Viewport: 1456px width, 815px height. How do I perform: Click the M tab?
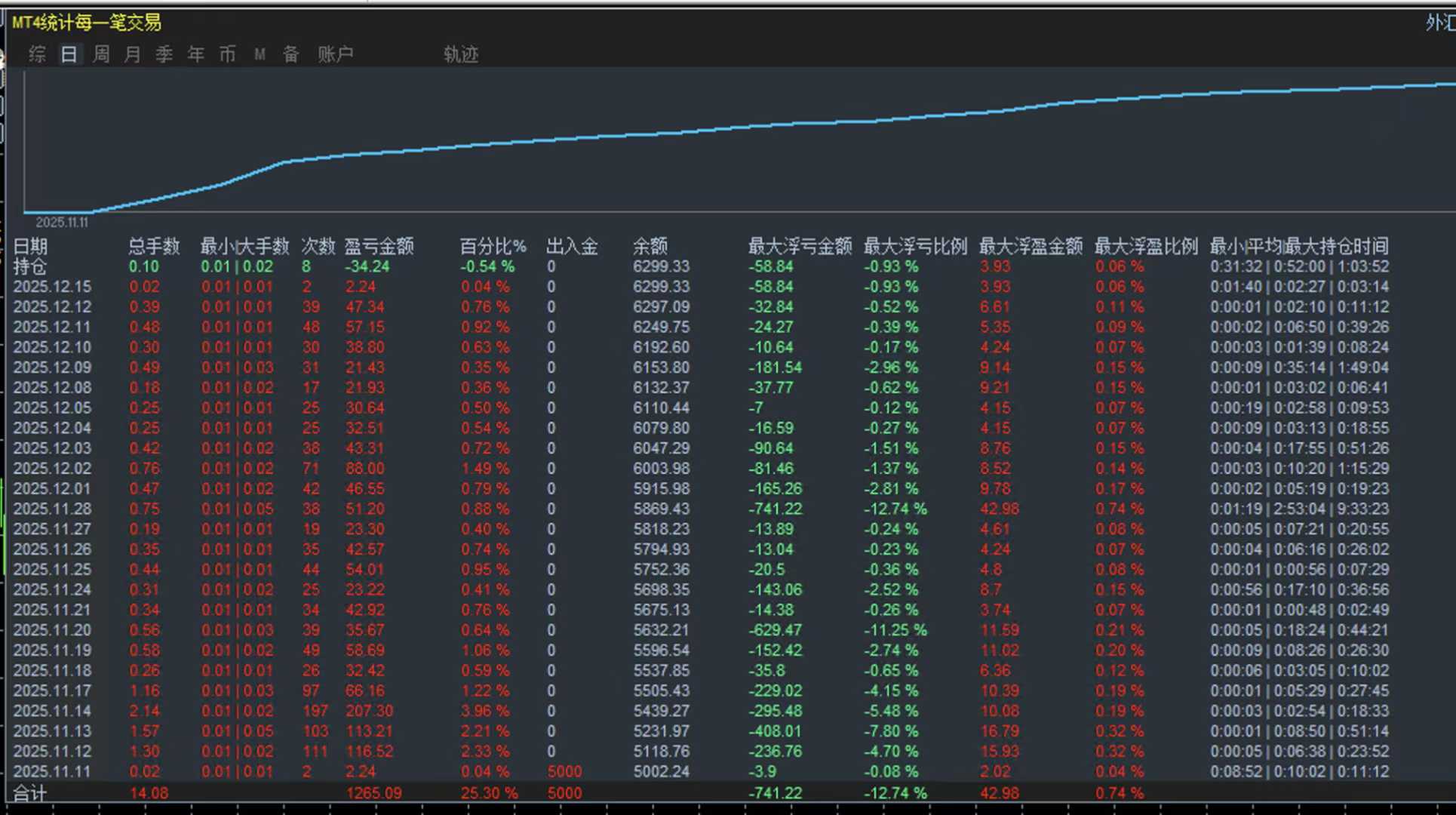click(260, 54)
